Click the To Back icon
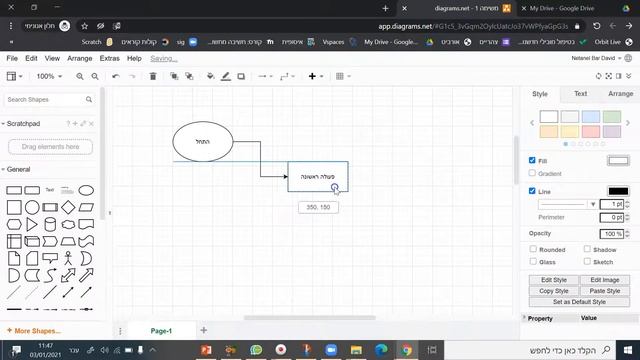640x360 pixels. click(x=189, y=76)
